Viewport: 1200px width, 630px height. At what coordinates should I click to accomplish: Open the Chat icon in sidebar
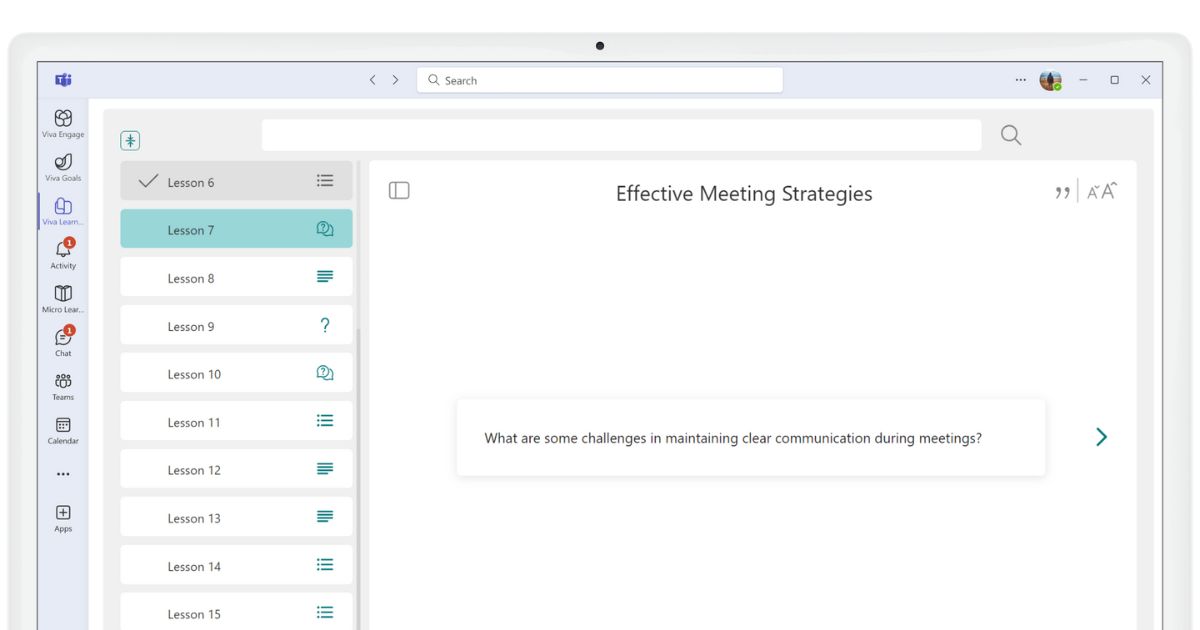tap(63, 340)
